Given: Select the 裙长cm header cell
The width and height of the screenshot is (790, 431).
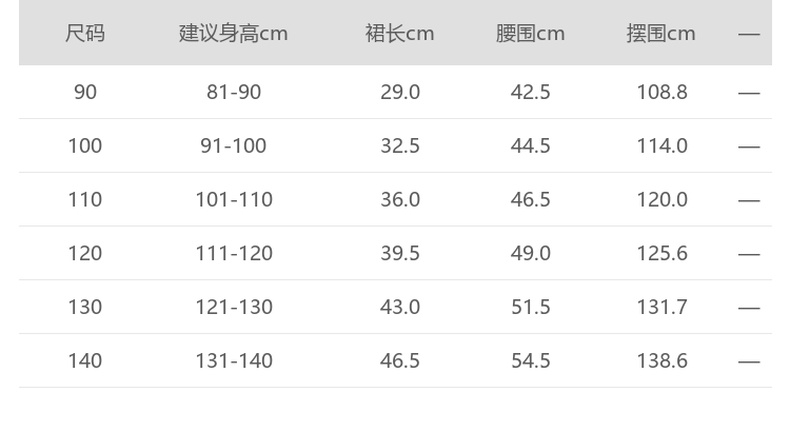Looking at the screenshot, I should (400, 33).
